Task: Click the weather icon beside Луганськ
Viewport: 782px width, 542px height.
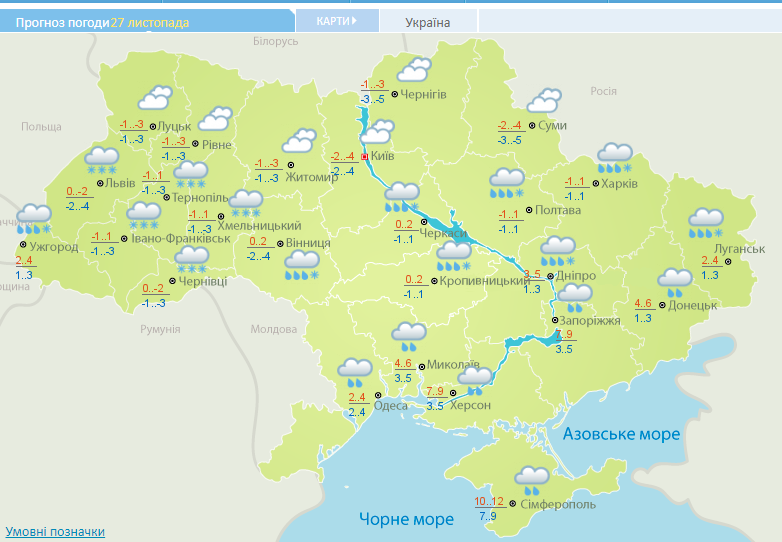Action: [706, 222]
